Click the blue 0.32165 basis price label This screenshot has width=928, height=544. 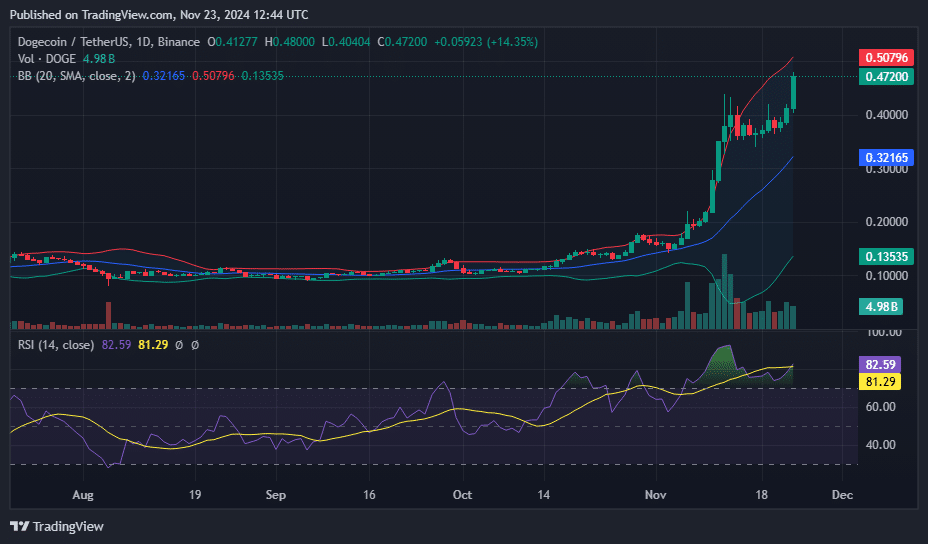[x=886, y=157]
